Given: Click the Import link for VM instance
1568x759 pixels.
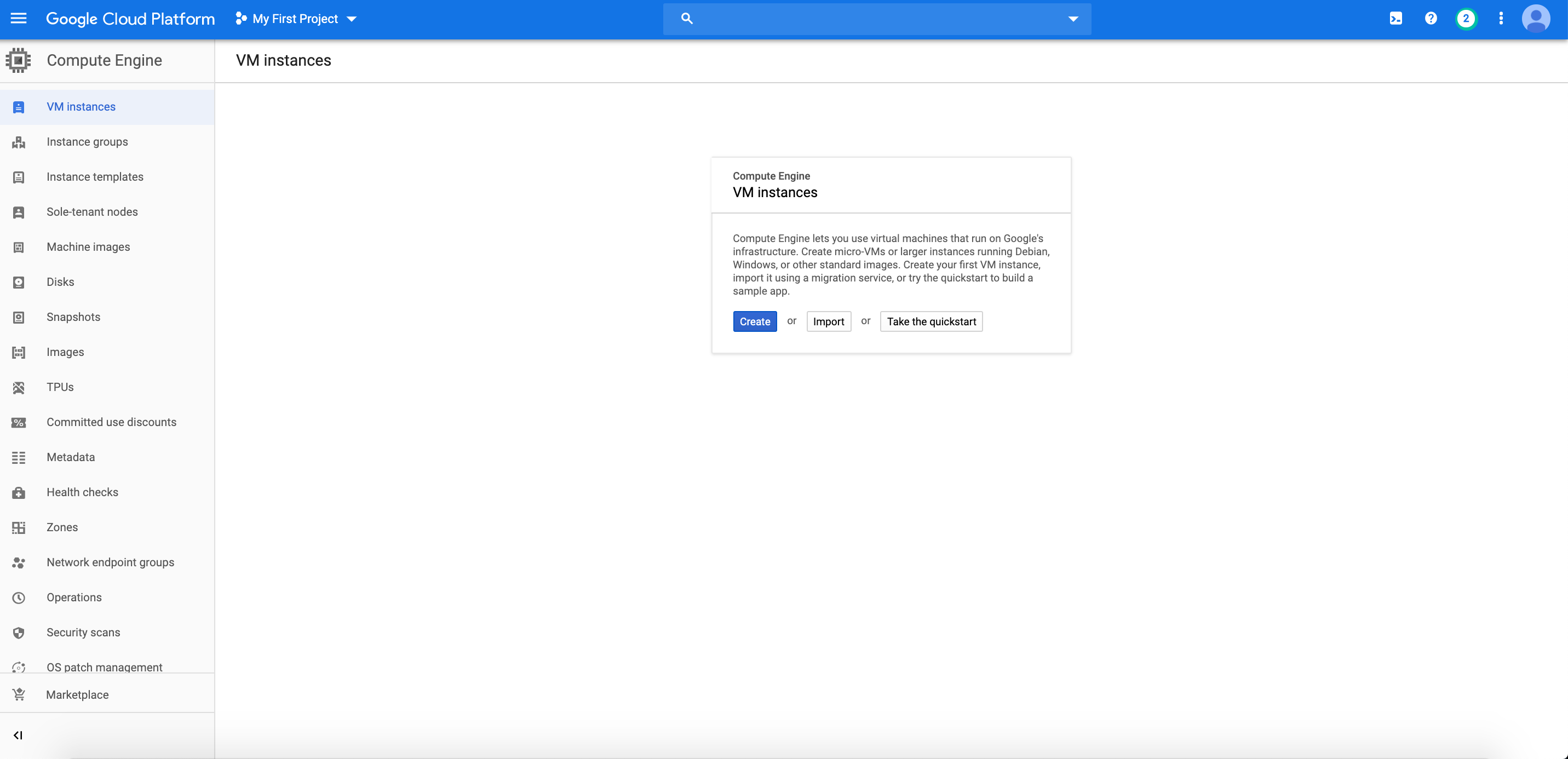Looking at the screenshot, I should 829,321.
